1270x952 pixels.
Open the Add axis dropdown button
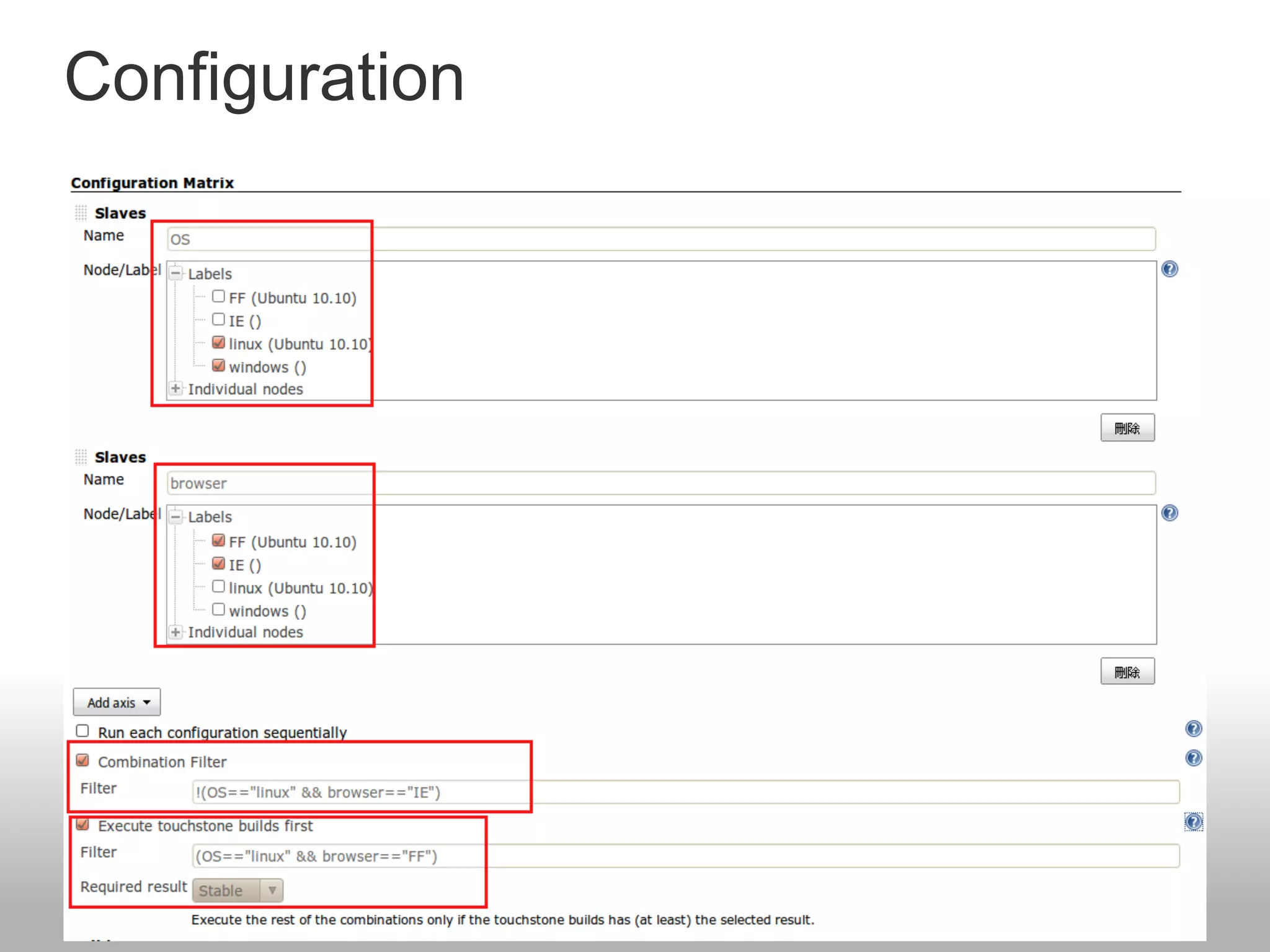point(117,702)
